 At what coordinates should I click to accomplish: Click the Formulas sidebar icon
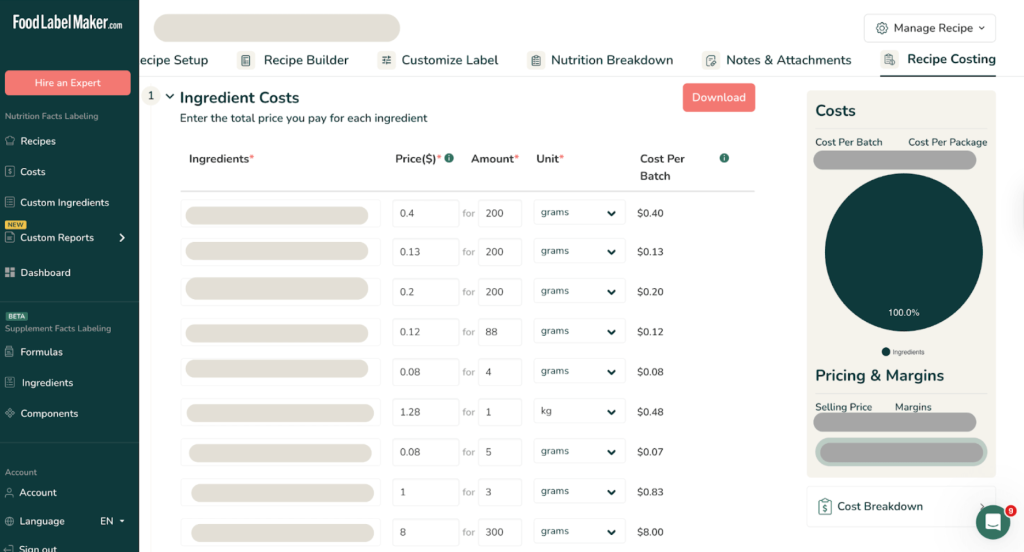click(x=10, y=352)
